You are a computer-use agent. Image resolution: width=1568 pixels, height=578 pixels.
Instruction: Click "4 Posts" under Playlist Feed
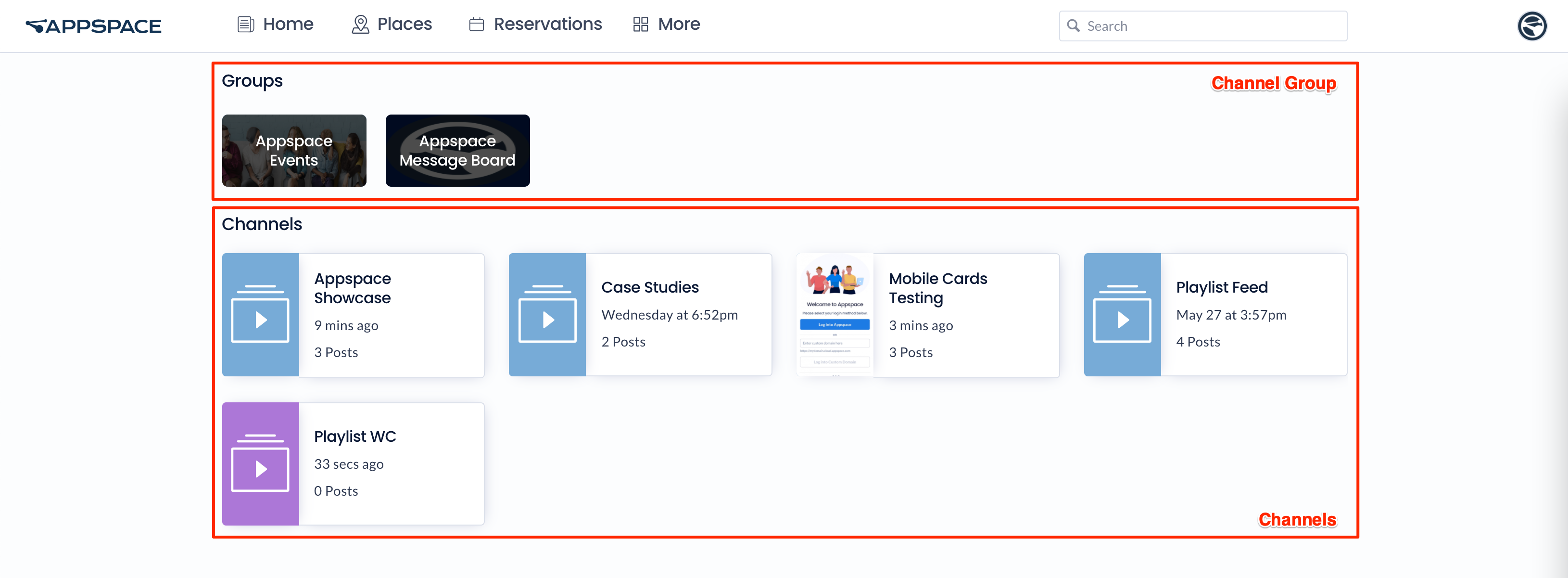[x=1198, y=342]
